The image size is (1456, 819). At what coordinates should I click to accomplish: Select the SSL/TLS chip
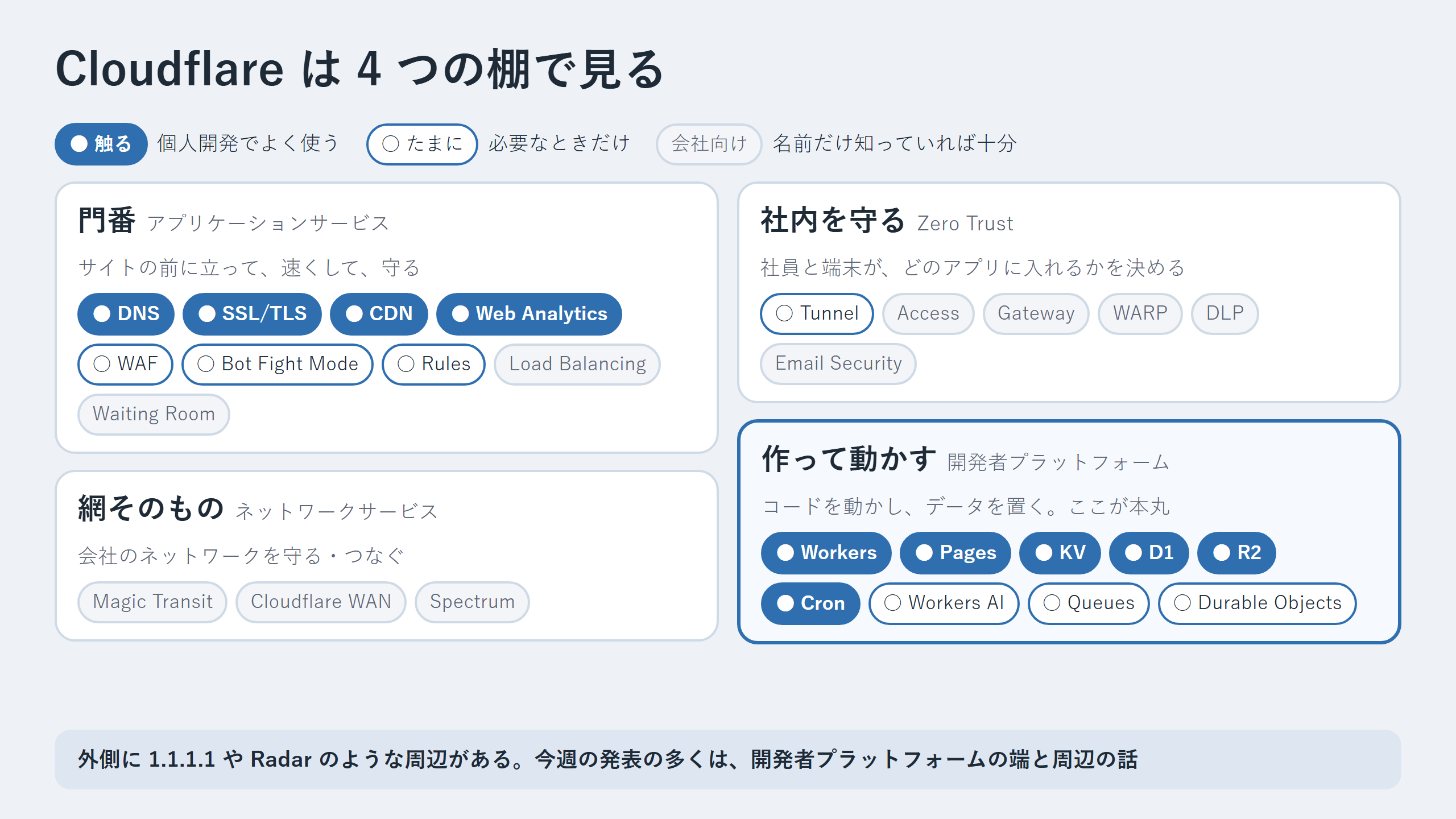(252, 314)
